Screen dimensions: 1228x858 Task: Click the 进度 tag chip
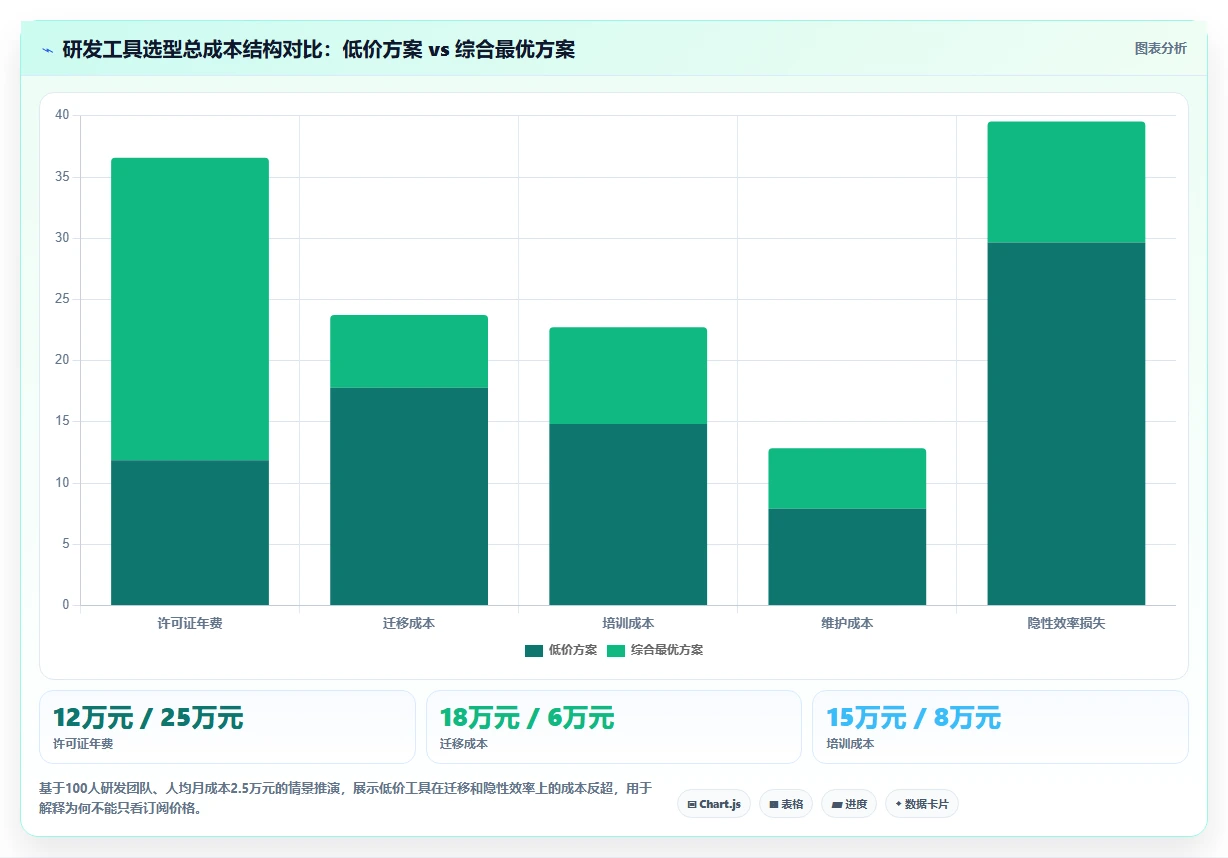[849, 804]
